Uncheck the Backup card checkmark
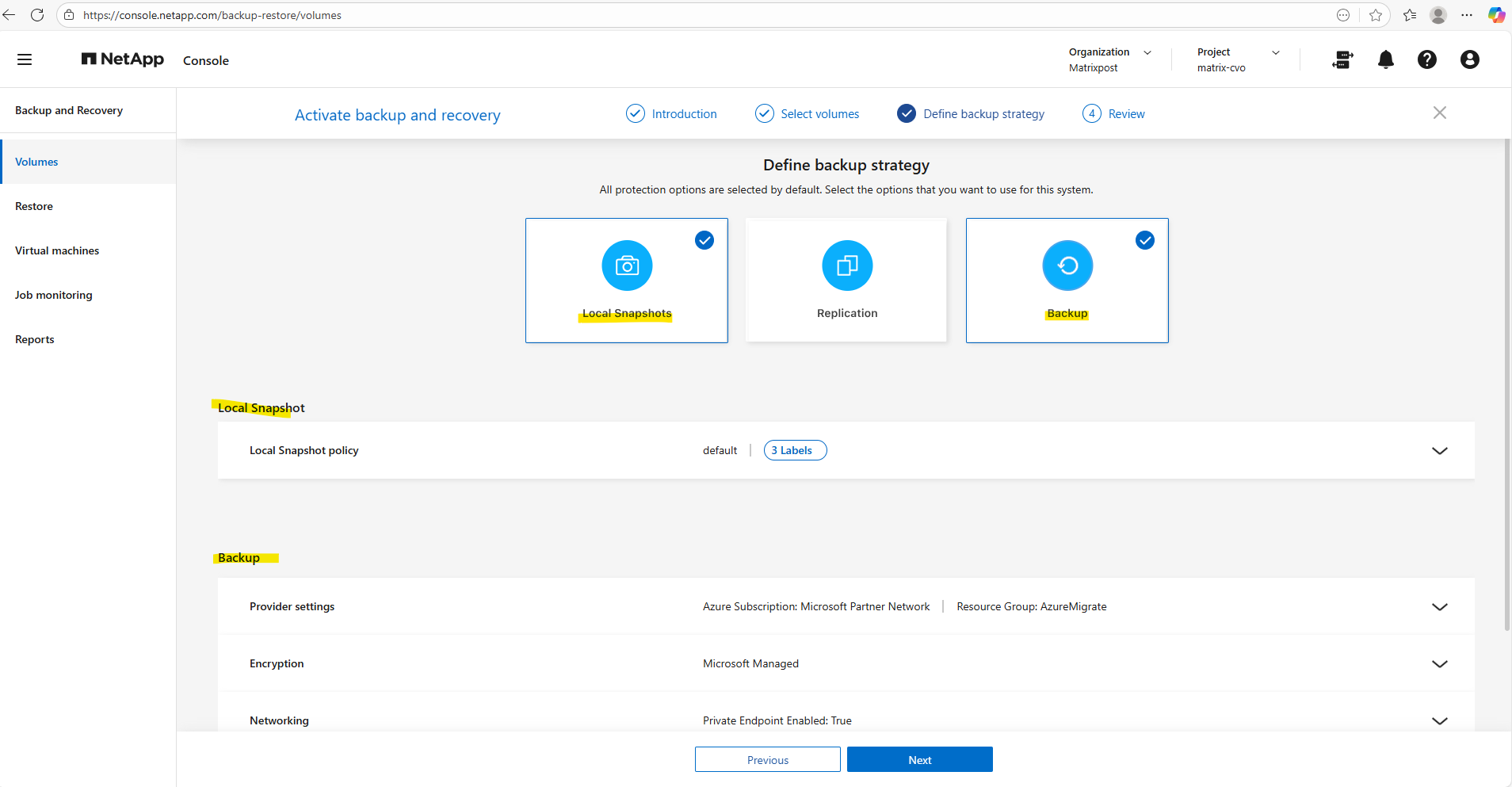The width and height of the screenshot is (1512, 787). coord(1144,240)
